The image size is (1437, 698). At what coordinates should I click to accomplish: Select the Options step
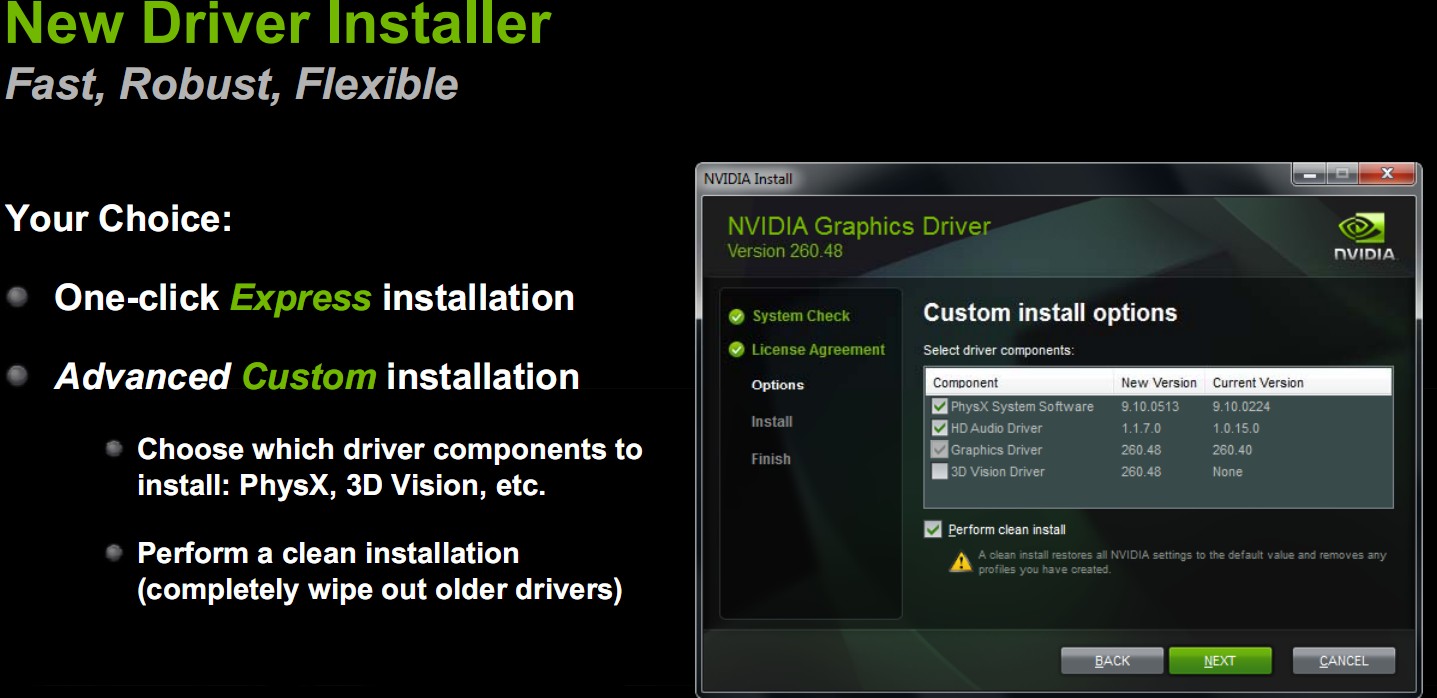(x=778, y=385)
